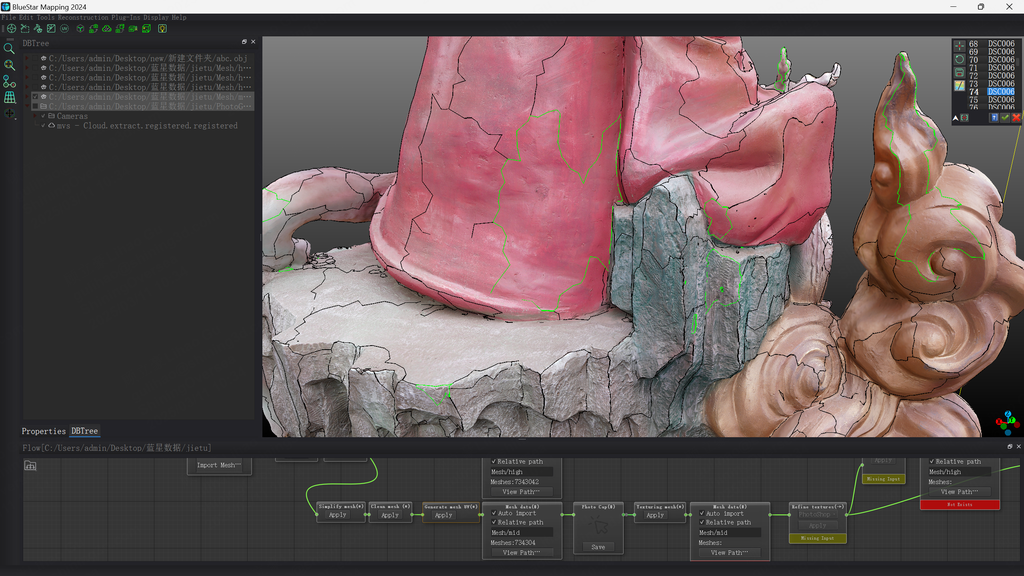Click the magnifier zoom tool in left sidebar
The width and height of the screenshot is (1024, 576).
(x=9, y=48)
